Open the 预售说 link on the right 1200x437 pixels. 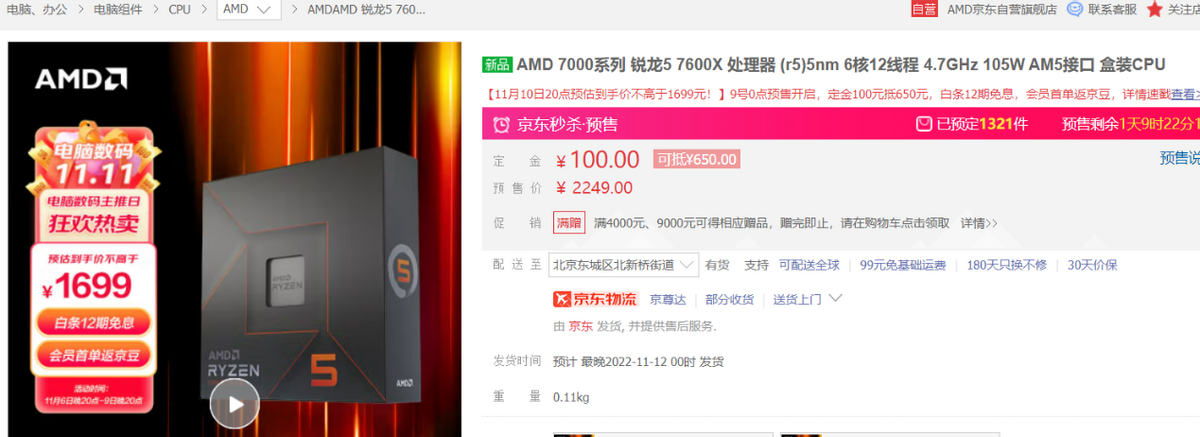pos(1179,158)
